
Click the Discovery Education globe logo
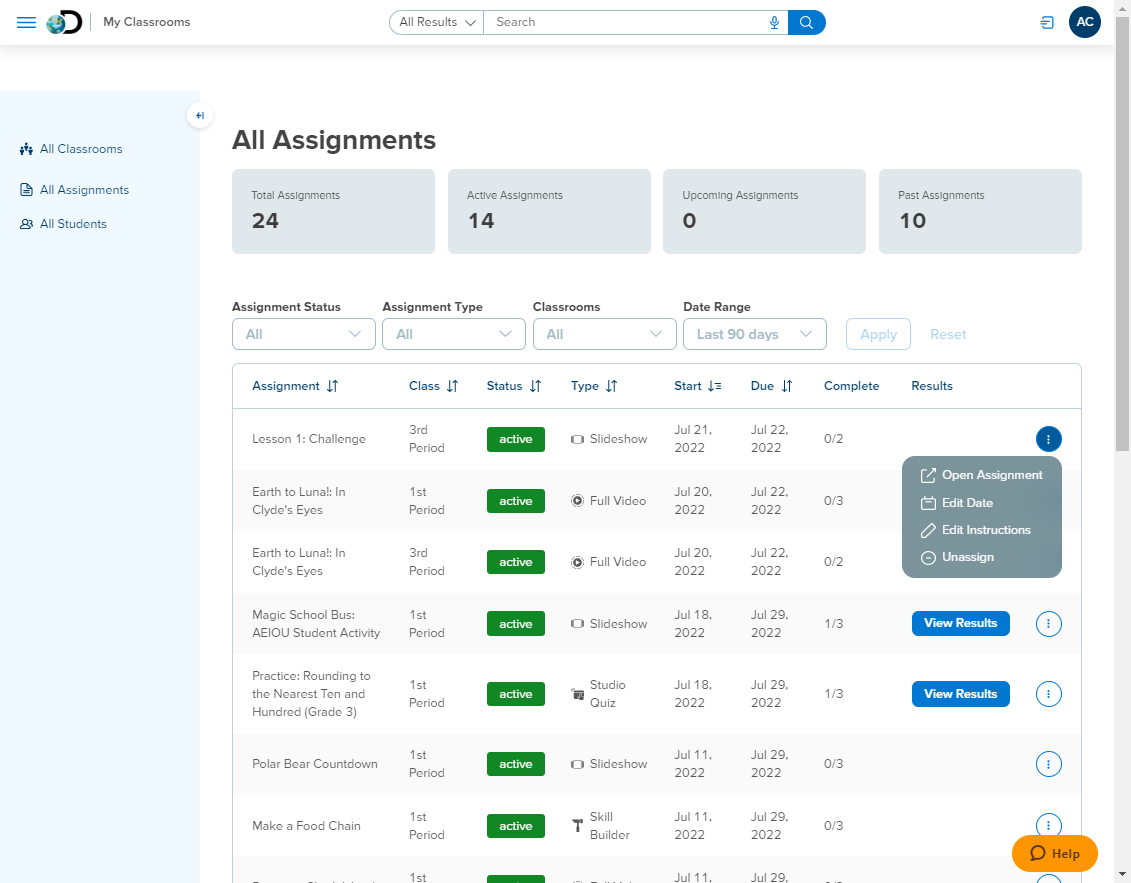click(63, 21)
